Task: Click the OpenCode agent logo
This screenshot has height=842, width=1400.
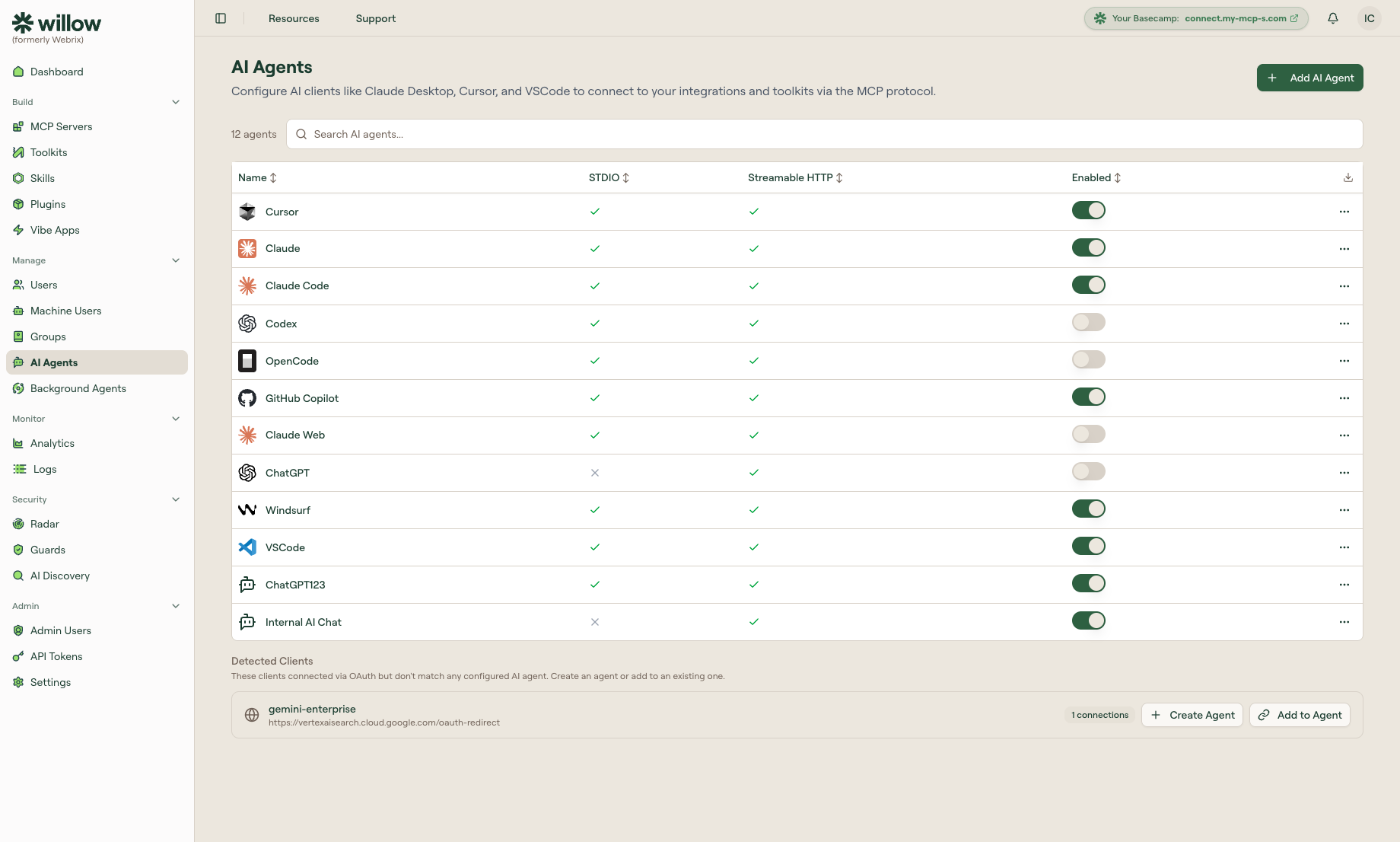Action: pyautogui.click(x=247, y=361)
